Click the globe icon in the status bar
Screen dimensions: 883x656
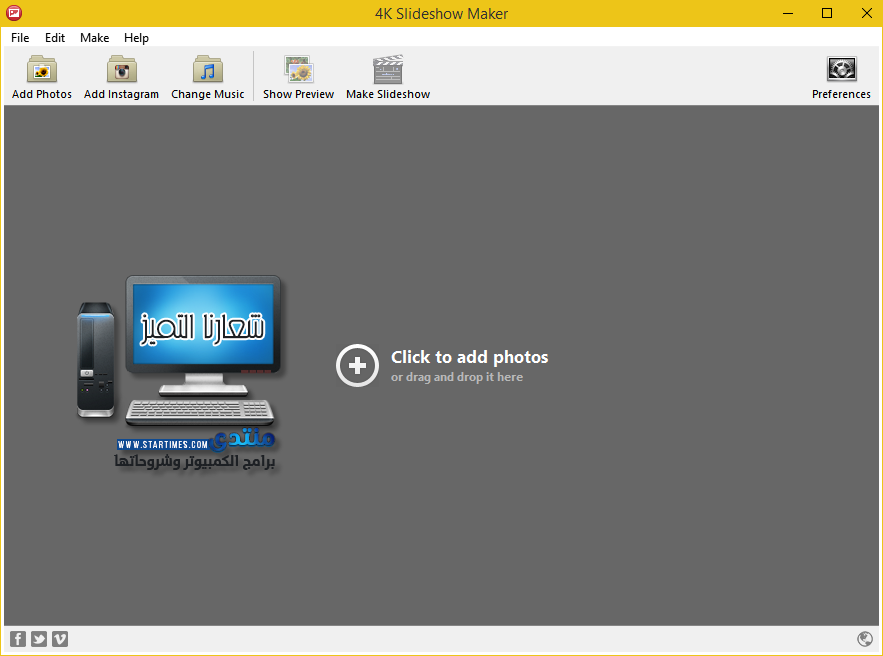865,639
